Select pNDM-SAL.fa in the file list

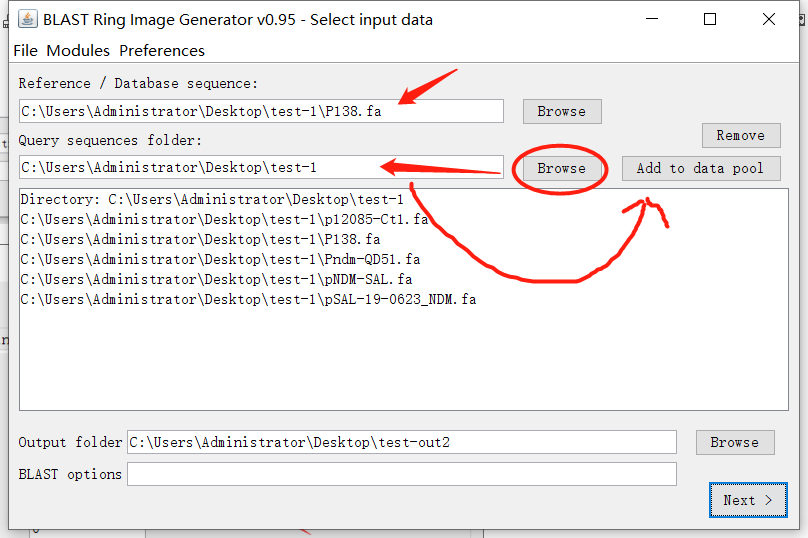click(x=216, y=279)
